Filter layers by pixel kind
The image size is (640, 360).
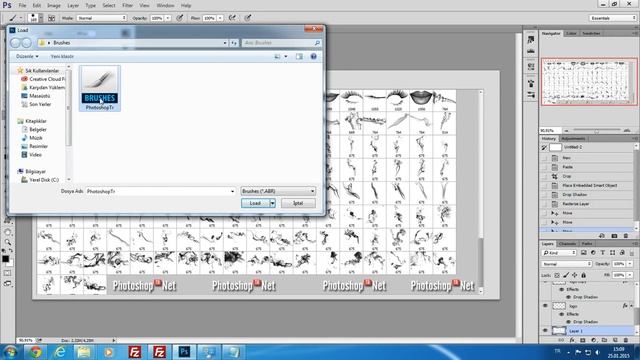(x=584, y=253)
